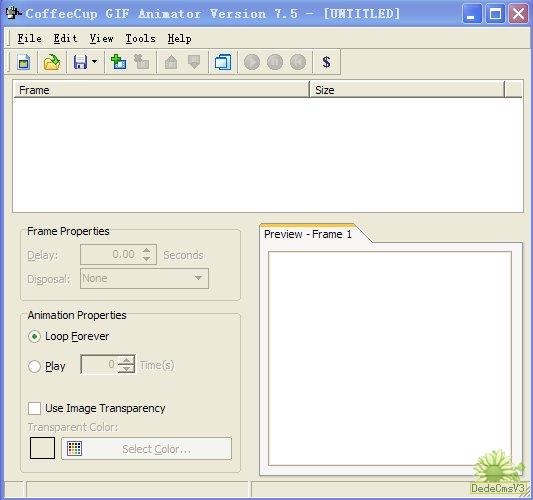Click the blue overlapping windows toolbar icon
Screen dimensions: 533x500
pyautogui.click(x=223, y=62)
